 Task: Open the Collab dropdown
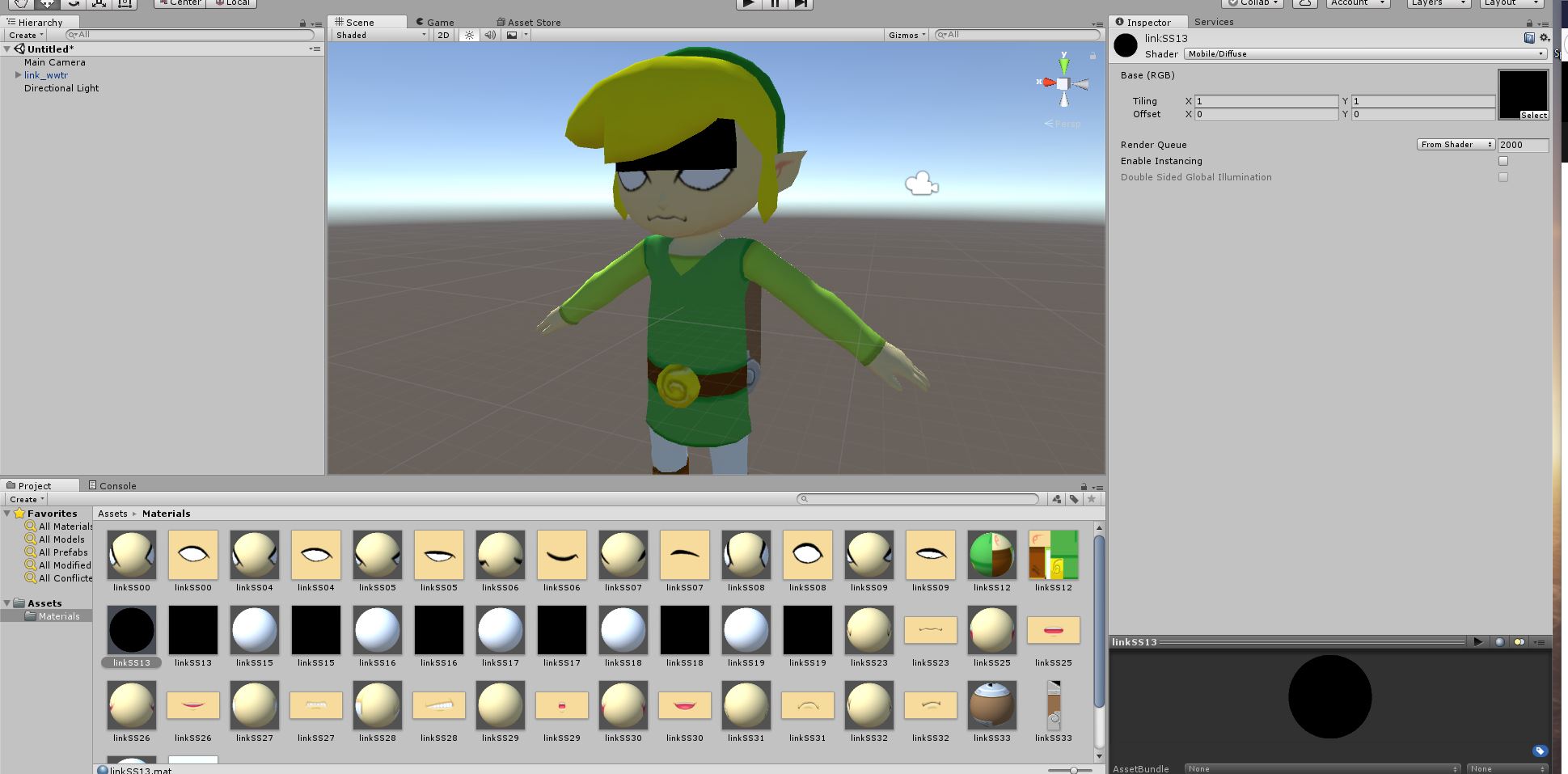click(1253, 3)
